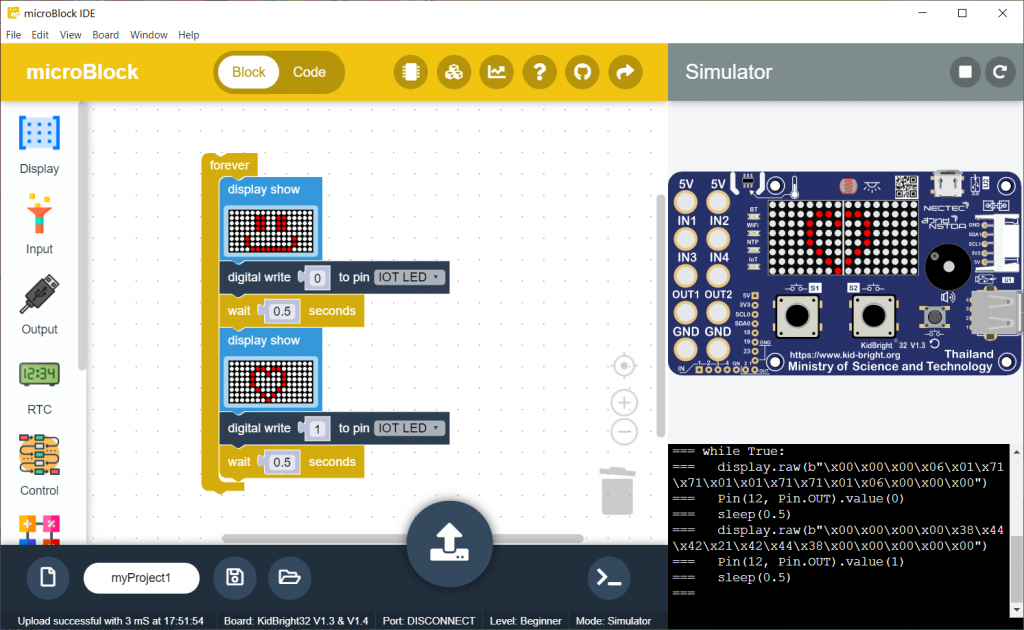Click the console output scrollbar
This screenshot has width=1024, height=630.
pyautogui.click(x=1017, y=571)
